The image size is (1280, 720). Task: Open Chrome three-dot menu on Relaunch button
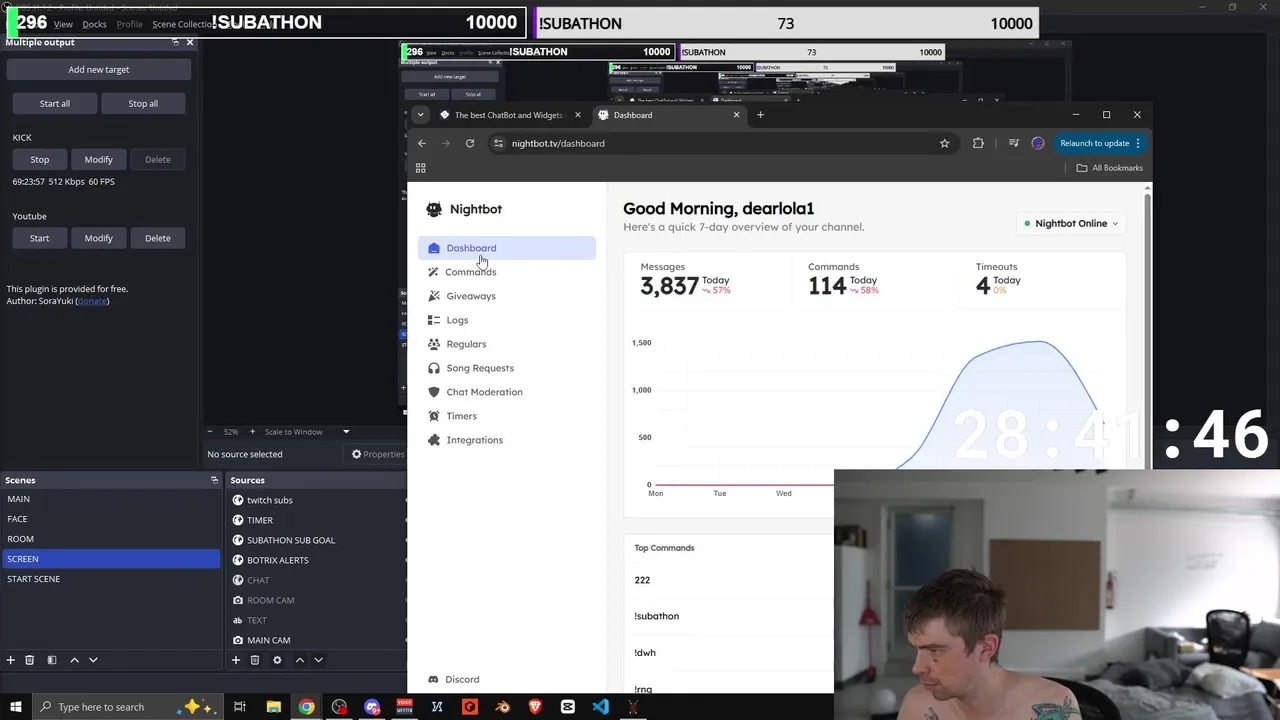point(1138,143)
